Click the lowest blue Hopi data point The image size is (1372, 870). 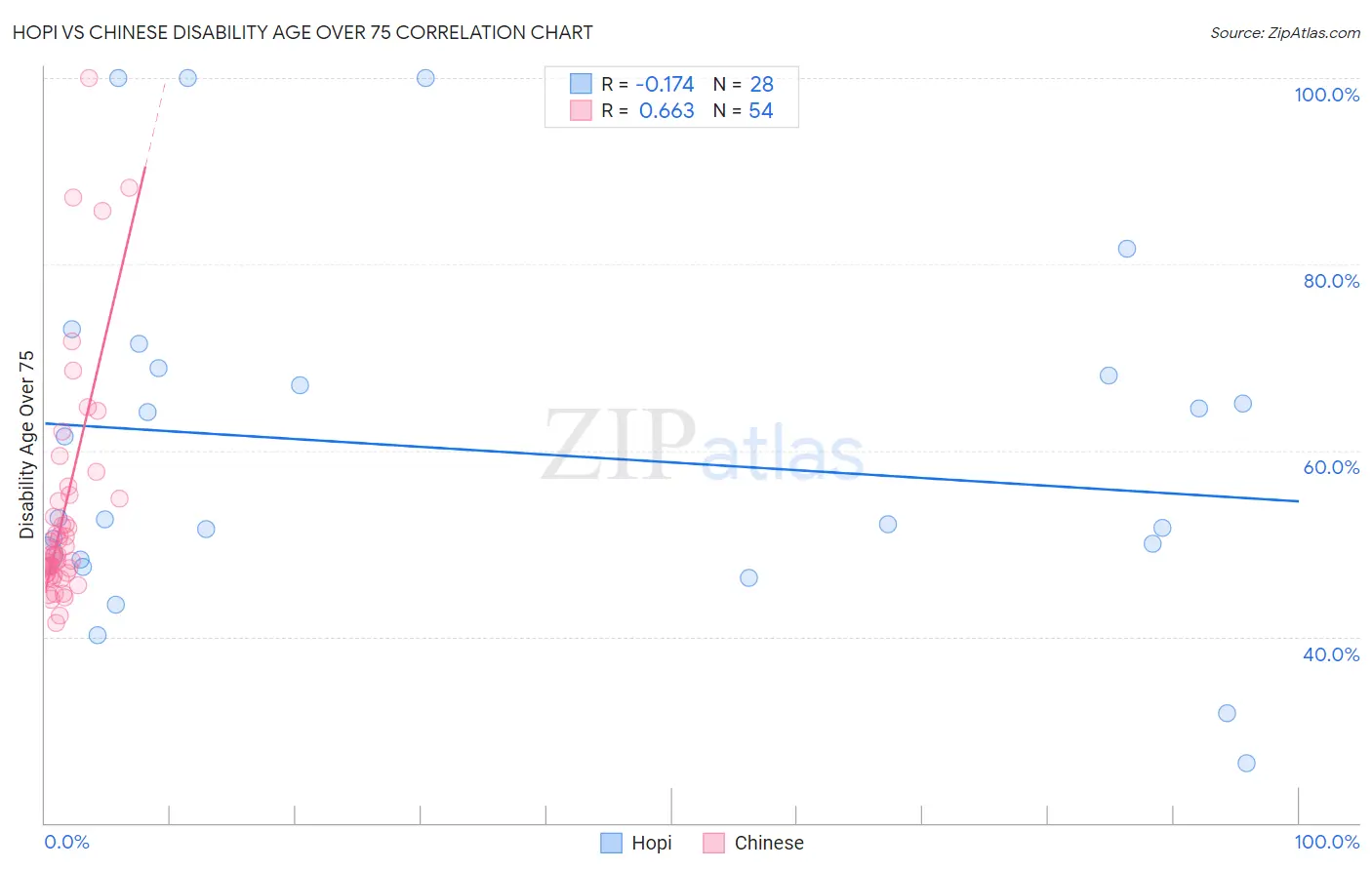point(1246,763)
